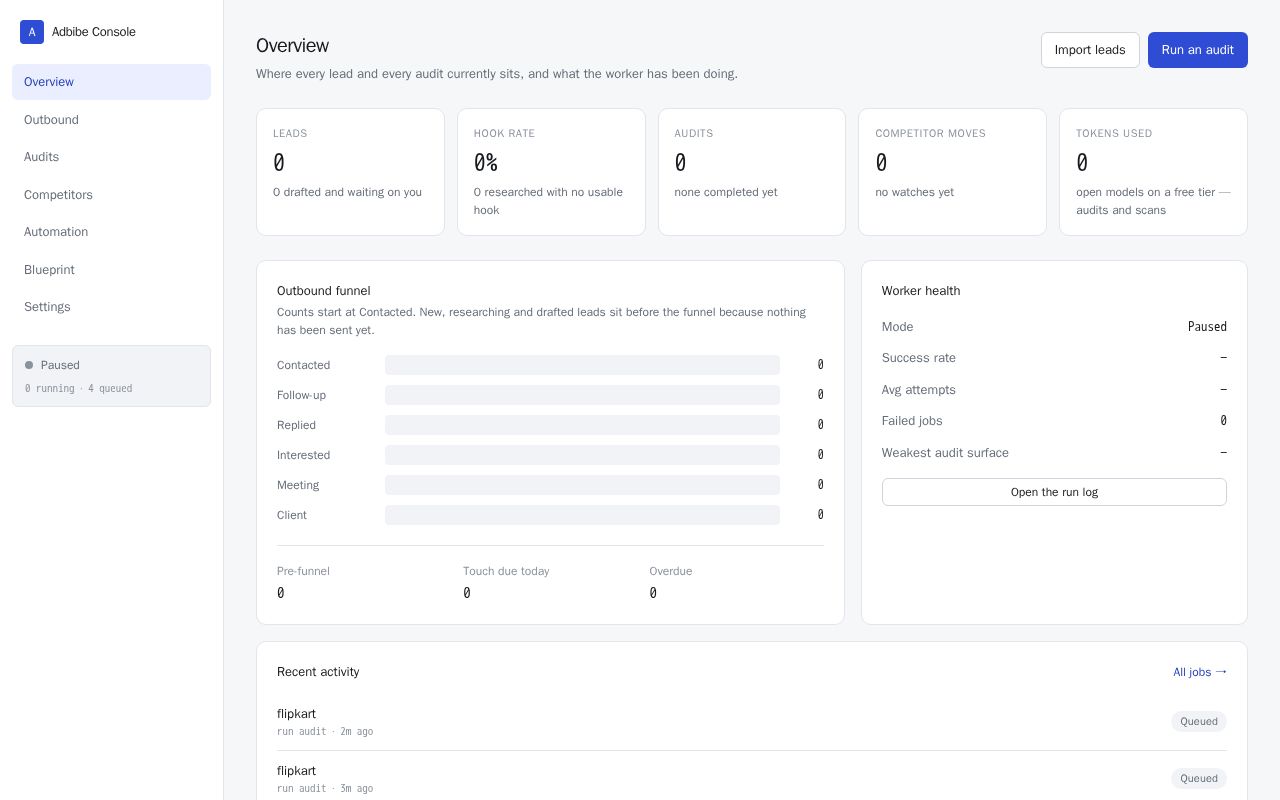1280x800 pixels.
Task: Open the Outbound section
Action: (x=111, y=120)
